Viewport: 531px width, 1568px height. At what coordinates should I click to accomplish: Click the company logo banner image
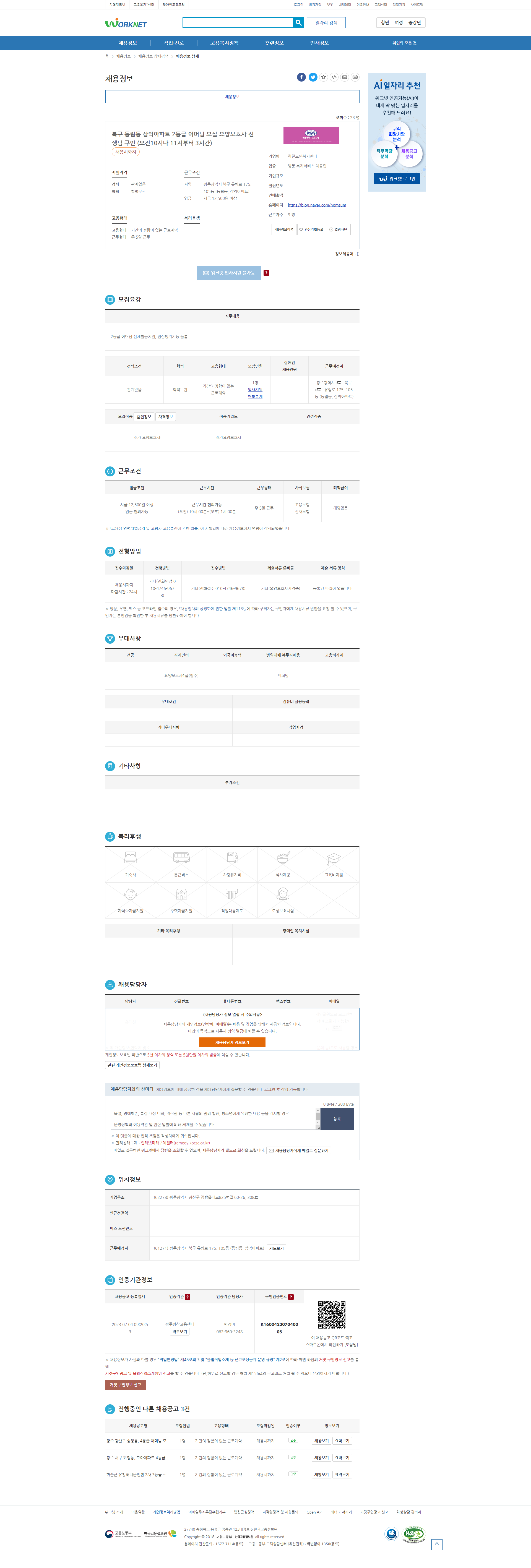coord(311,135)
